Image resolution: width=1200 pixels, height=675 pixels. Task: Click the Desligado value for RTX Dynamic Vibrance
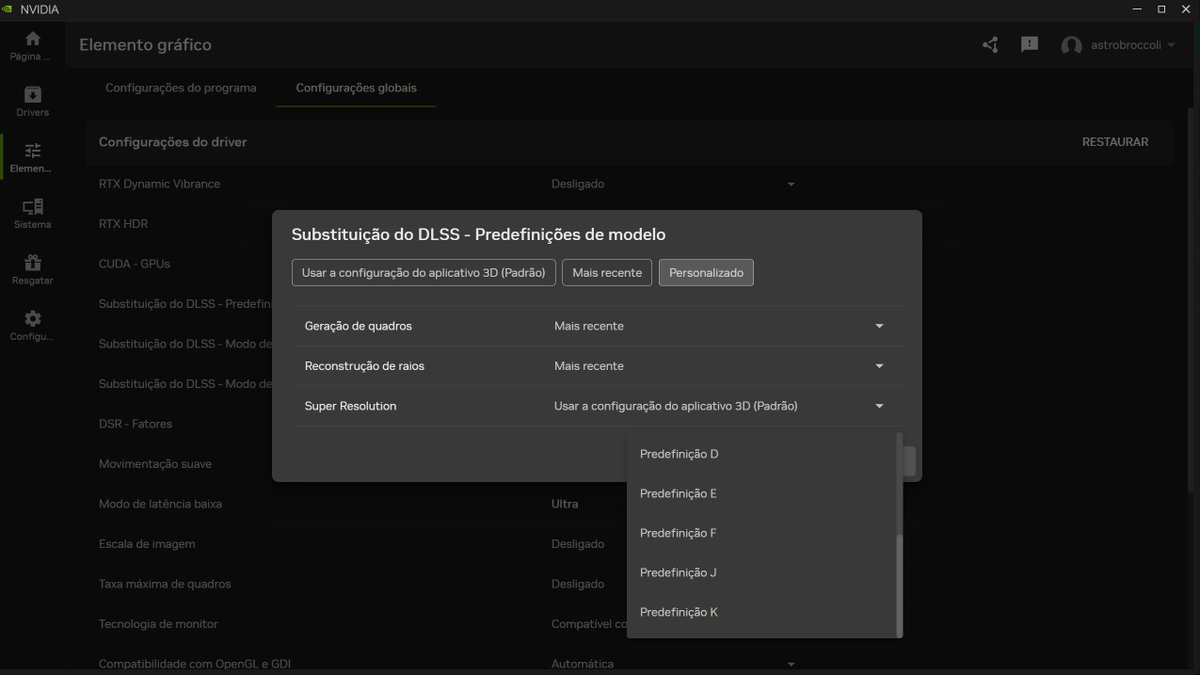pos(578,184)
